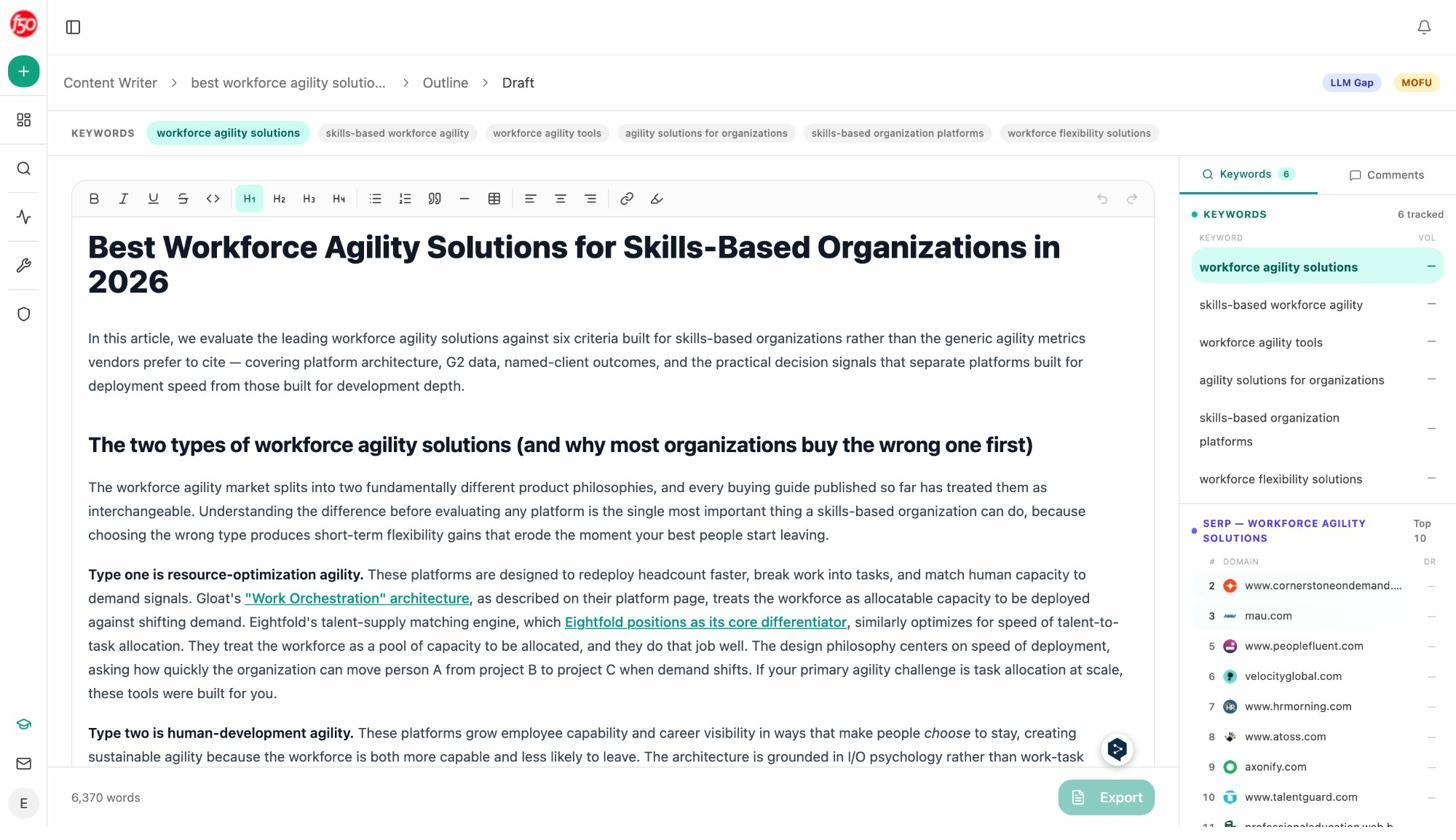Screen dimensions: 1456x840
Task: Toggle bold formatting in the editor toolbar
Action: 93,198
